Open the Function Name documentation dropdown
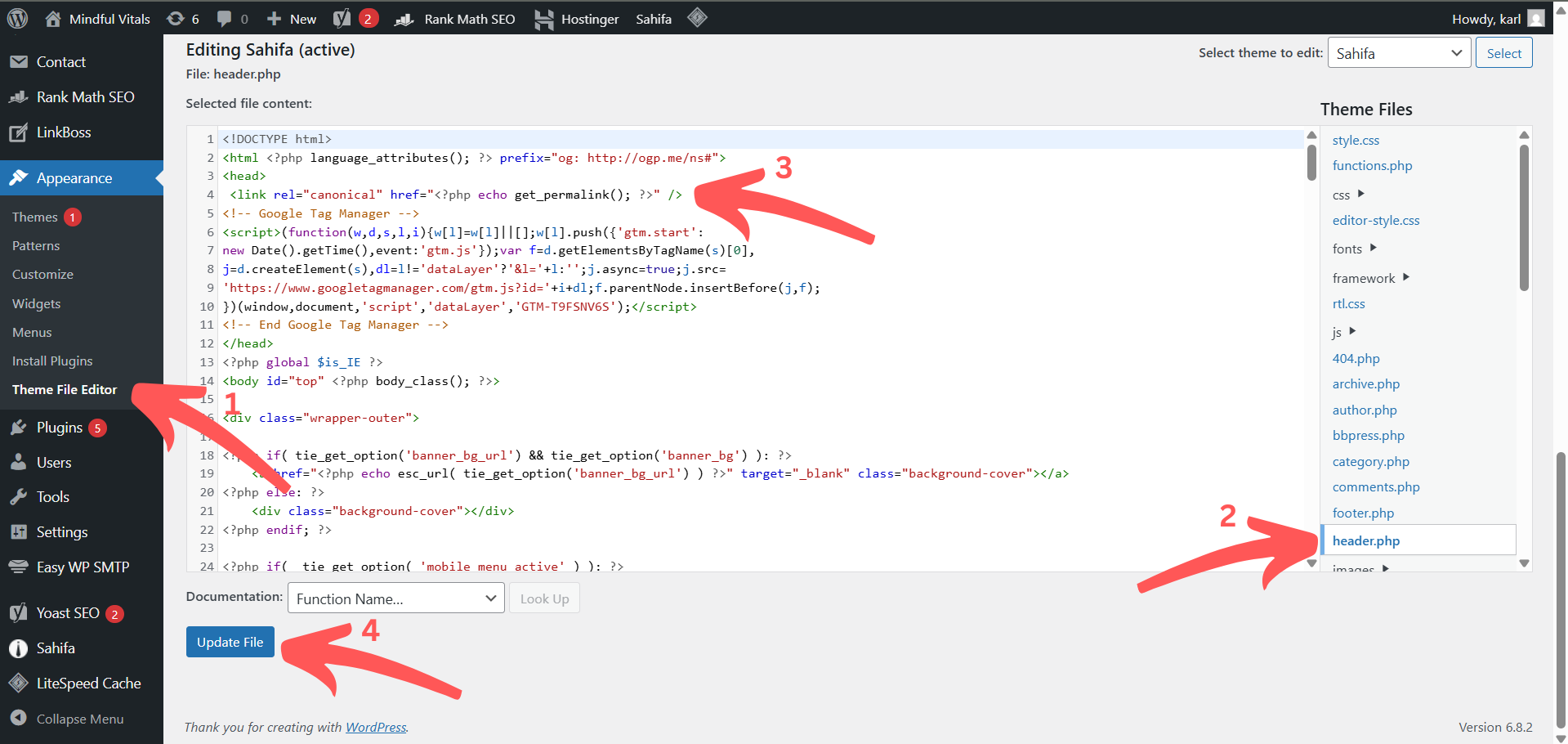The width and height of the screenshot is (1568, 744). 395,598
